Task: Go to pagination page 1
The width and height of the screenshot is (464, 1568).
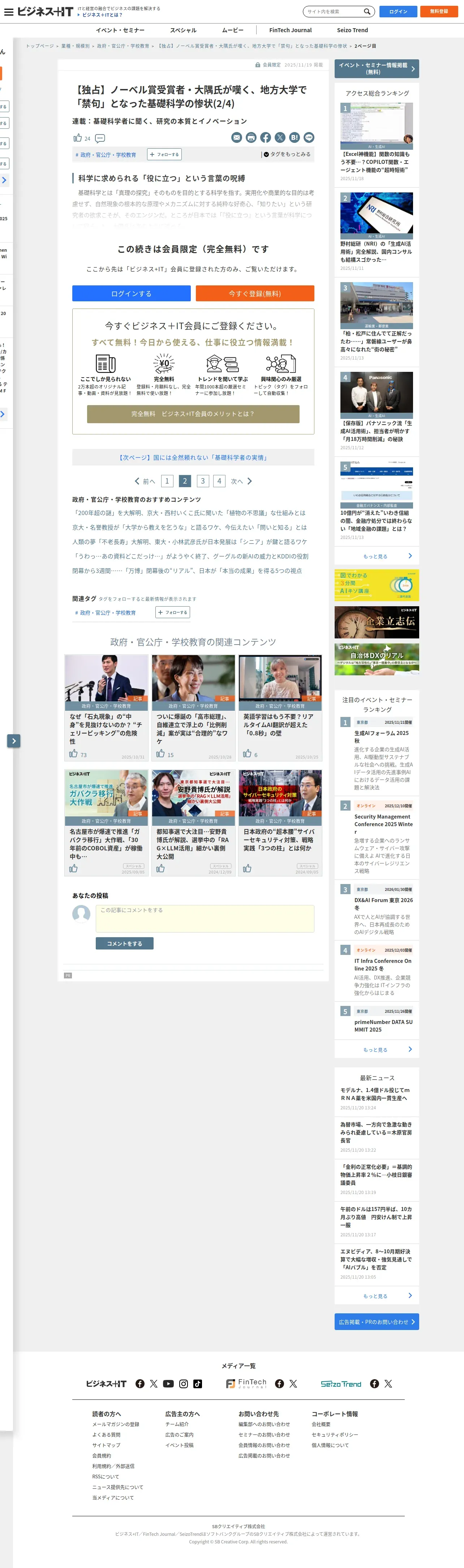Action: 167,481
